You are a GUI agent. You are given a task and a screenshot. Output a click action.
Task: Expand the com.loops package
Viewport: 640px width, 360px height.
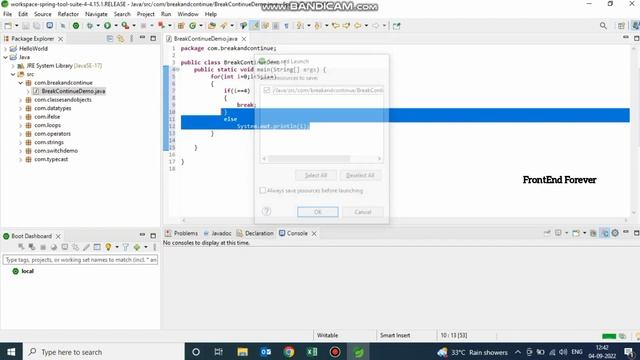[x=20, y=125]
